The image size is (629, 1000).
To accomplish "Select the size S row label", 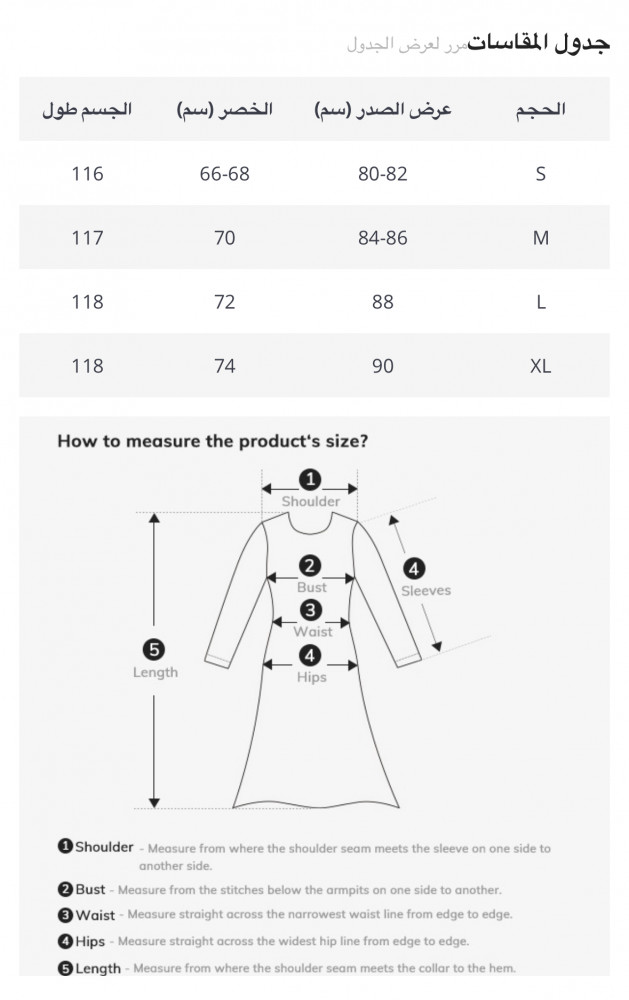I will [540, 173].
